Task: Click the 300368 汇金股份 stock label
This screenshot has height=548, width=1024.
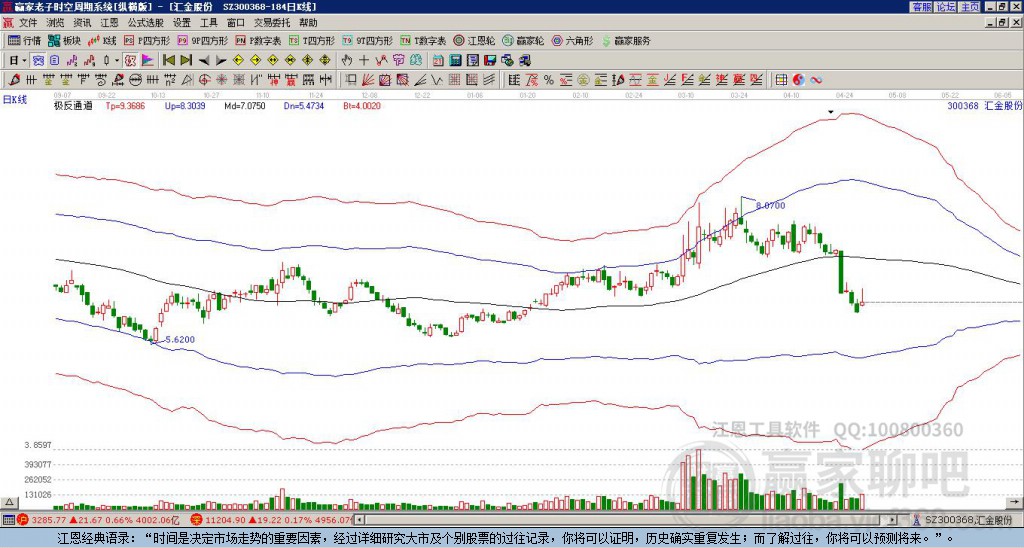Action: [984, 105]
